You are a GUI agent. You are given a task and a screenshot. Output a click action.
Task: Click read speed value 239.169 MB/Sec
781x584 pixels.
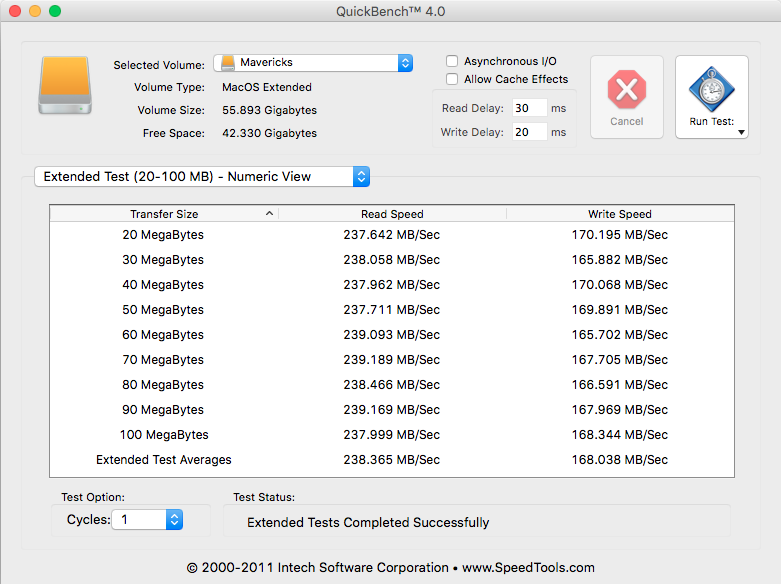(x=391, y=409)
